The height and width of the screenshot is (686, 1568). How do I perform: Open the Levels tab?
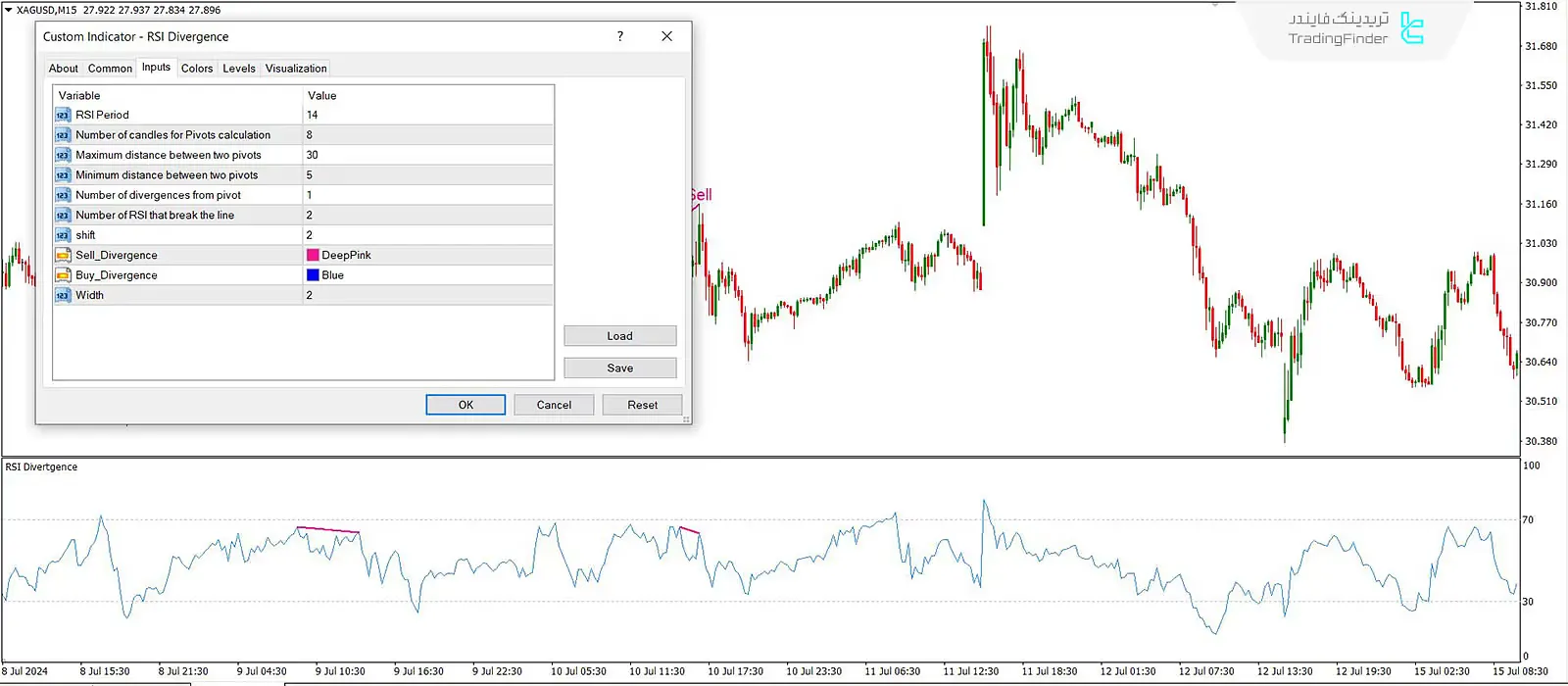(x=239, y=69)
